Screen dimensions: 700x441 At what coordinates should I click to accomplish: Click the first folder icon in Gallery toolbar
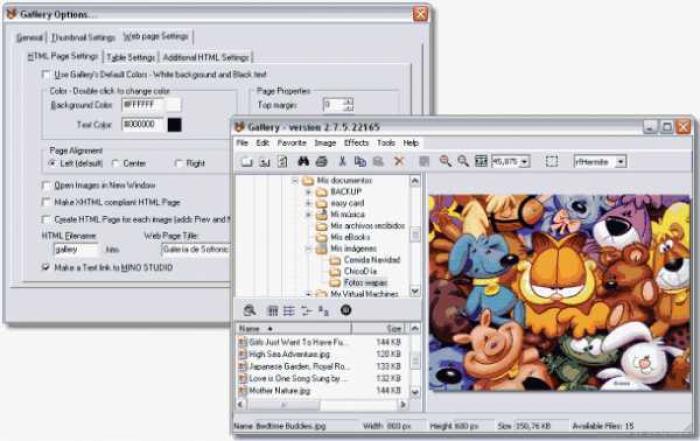click(247, 162)
